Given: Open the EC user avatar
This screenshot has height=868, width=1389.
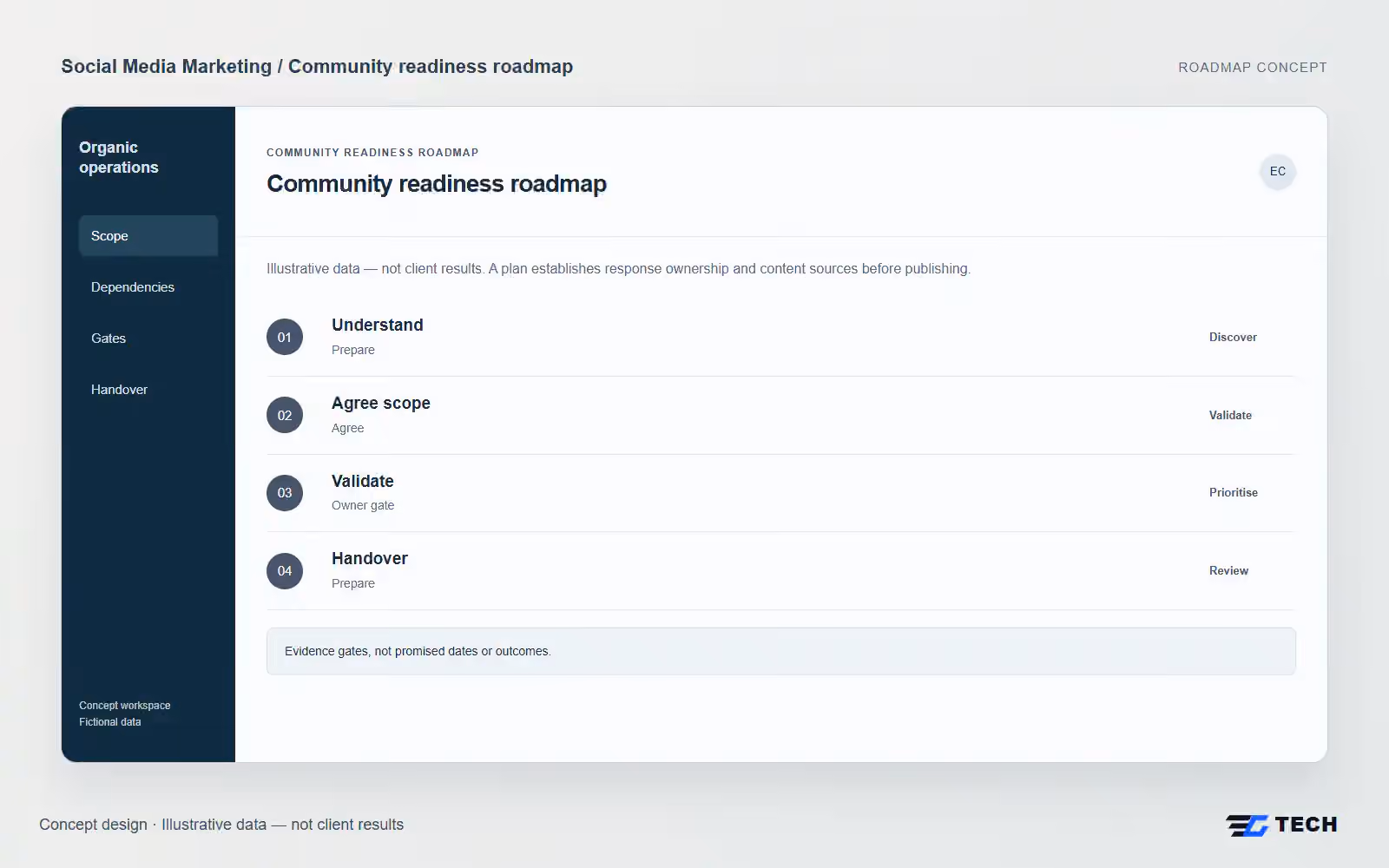Looking at the screenshot, I should click(x=1278, y=172).
